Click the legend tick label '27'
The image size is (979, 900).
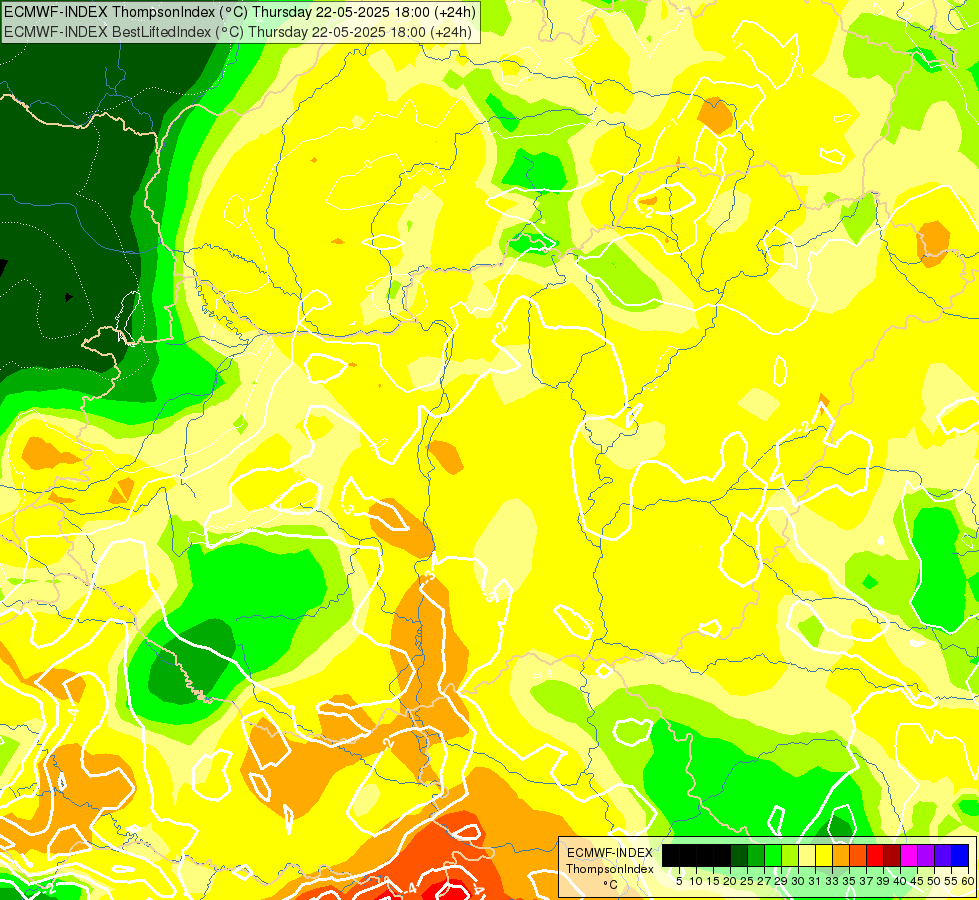[764, 881]
